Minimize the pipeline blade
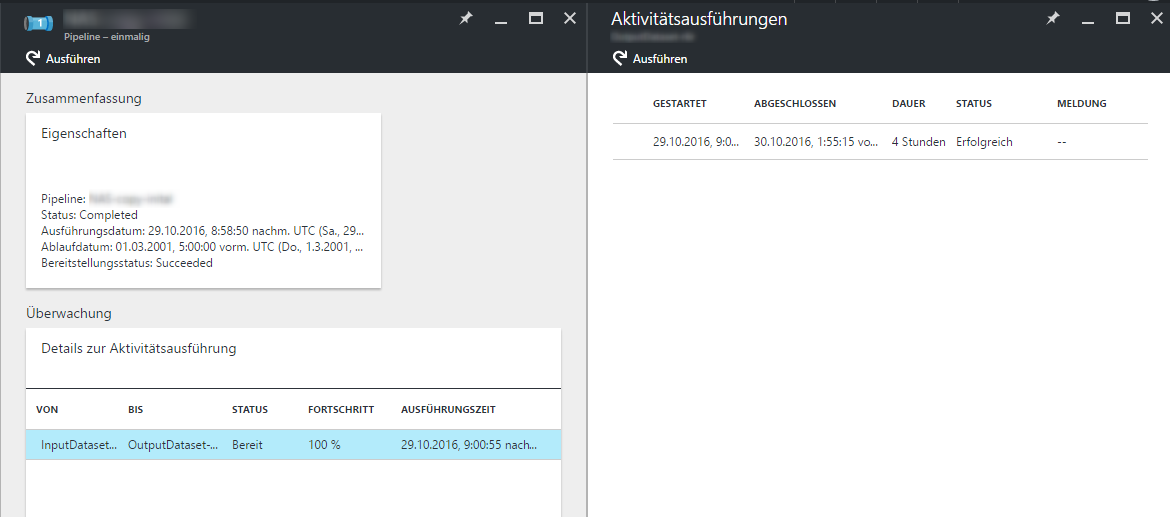 point(501,19)
